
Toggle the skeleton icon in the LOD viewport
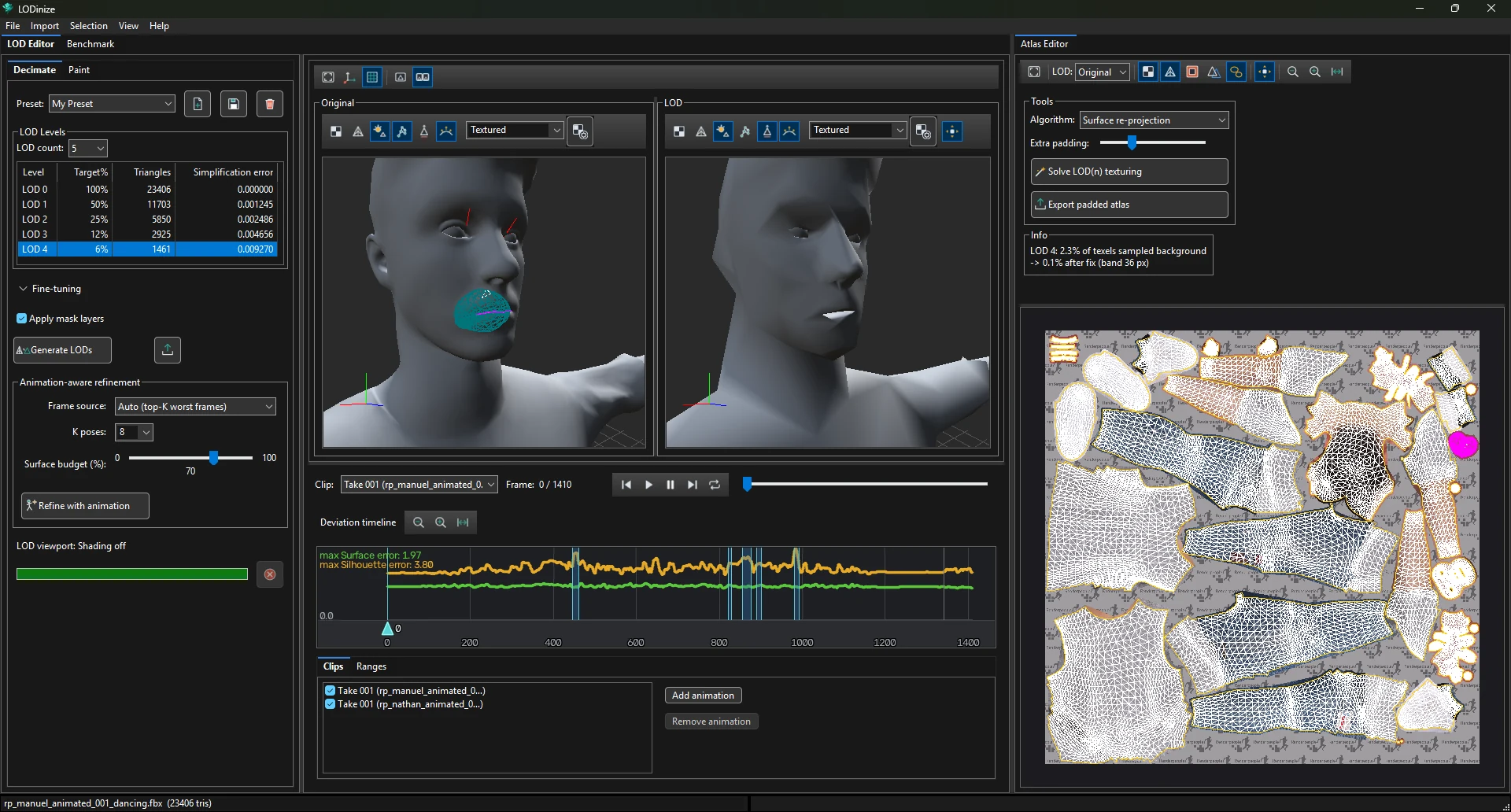(x=745, y=131)
